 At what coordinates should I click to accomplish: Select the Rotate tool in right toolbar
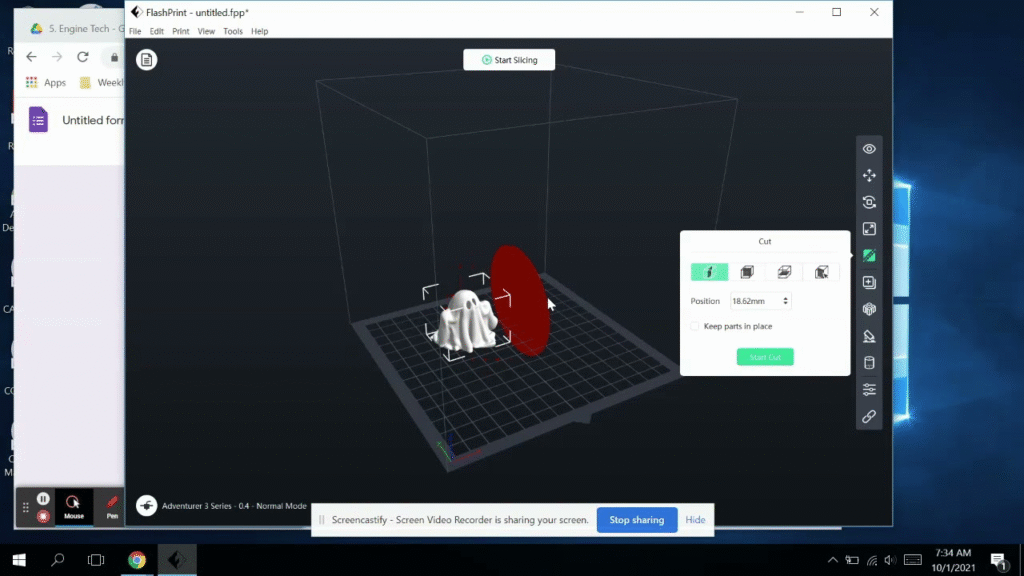pos(869,202)
